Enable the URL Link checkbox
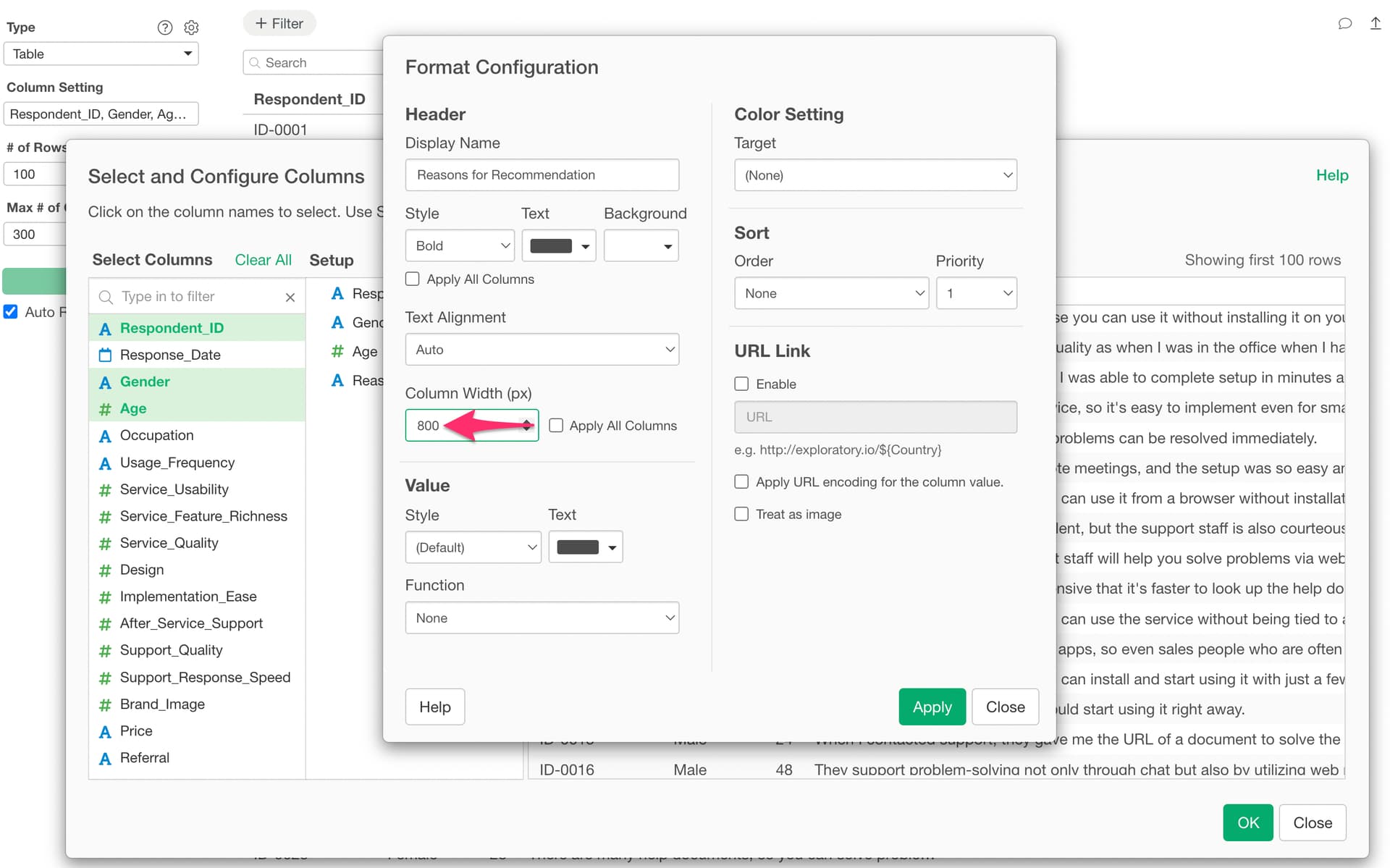 [741, 384]
